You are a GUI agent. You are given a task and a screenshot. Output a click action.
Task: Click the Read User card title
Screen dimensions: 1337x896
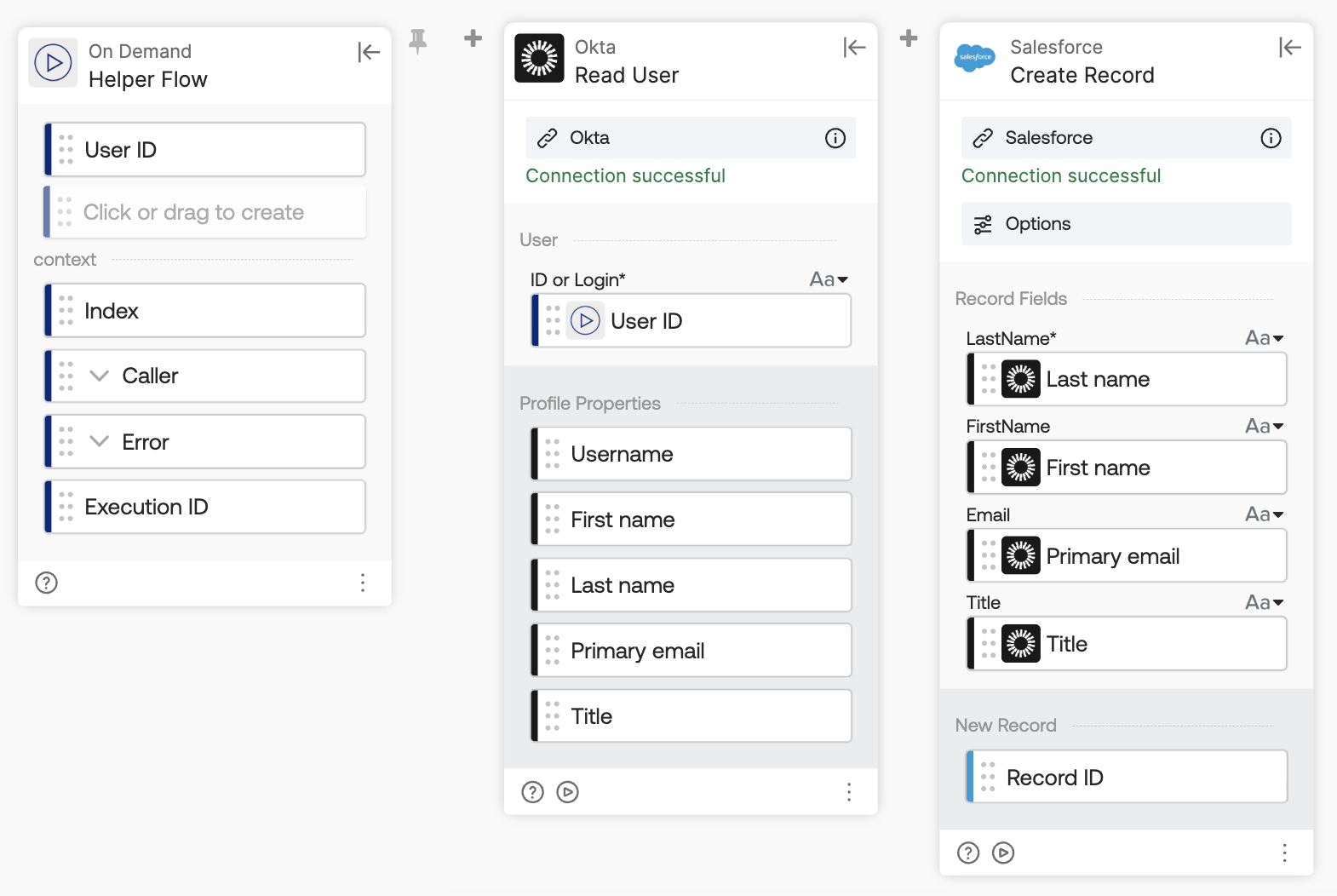pyautogui.click(x=627, y=75)
